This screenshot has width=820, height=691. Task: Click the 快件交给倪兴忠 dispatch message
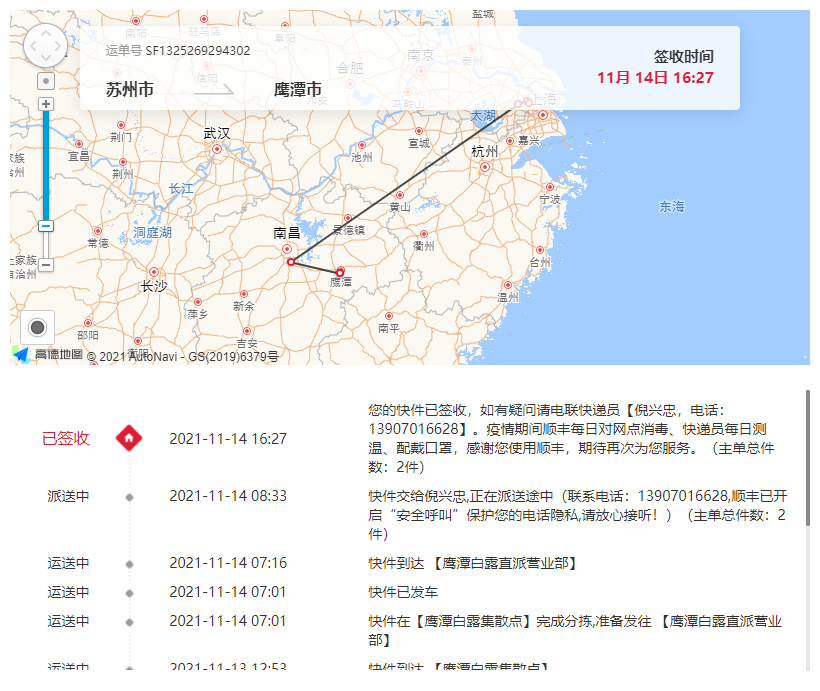578,515
